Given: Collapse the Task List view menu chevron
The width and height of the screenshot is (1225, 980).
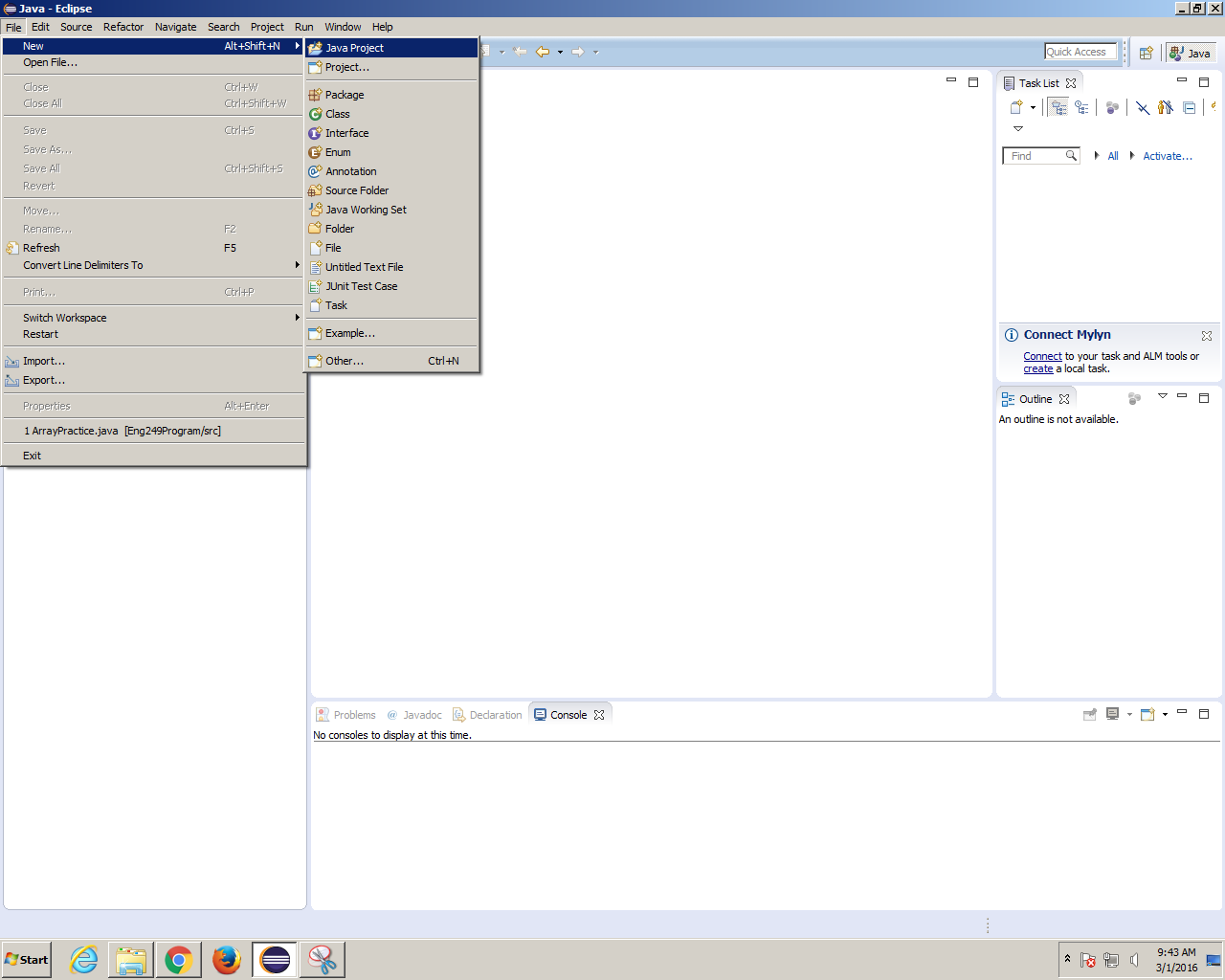Looking at the screenshot, I should point(1018,128).
